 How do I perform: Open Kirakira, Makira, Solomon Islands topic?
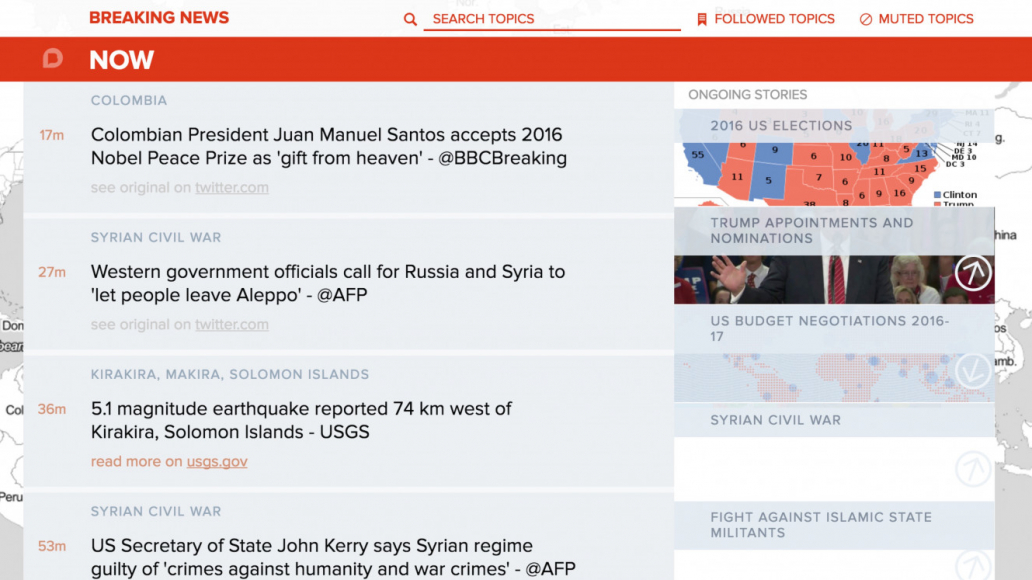tap(230, 375)
